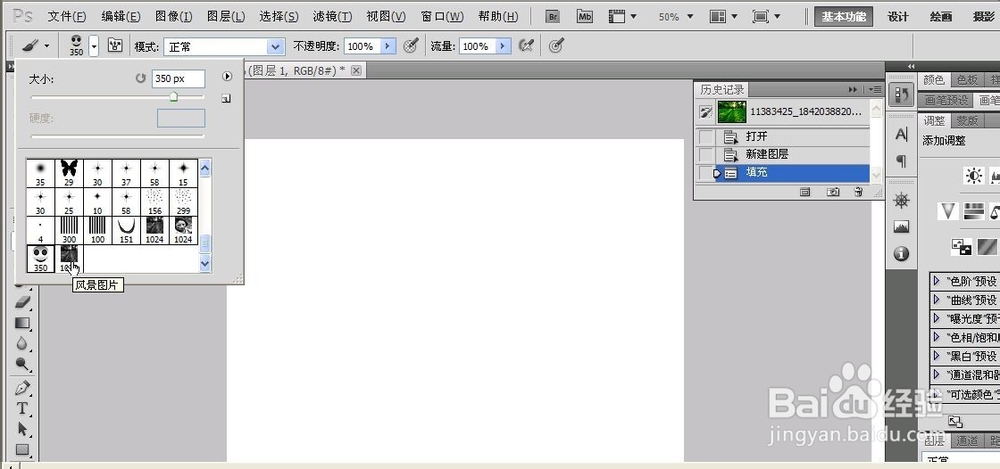Viewport: 1000px width, 469px height.
Task: Set history brush source on snapshot
Action: pos(705,112)
